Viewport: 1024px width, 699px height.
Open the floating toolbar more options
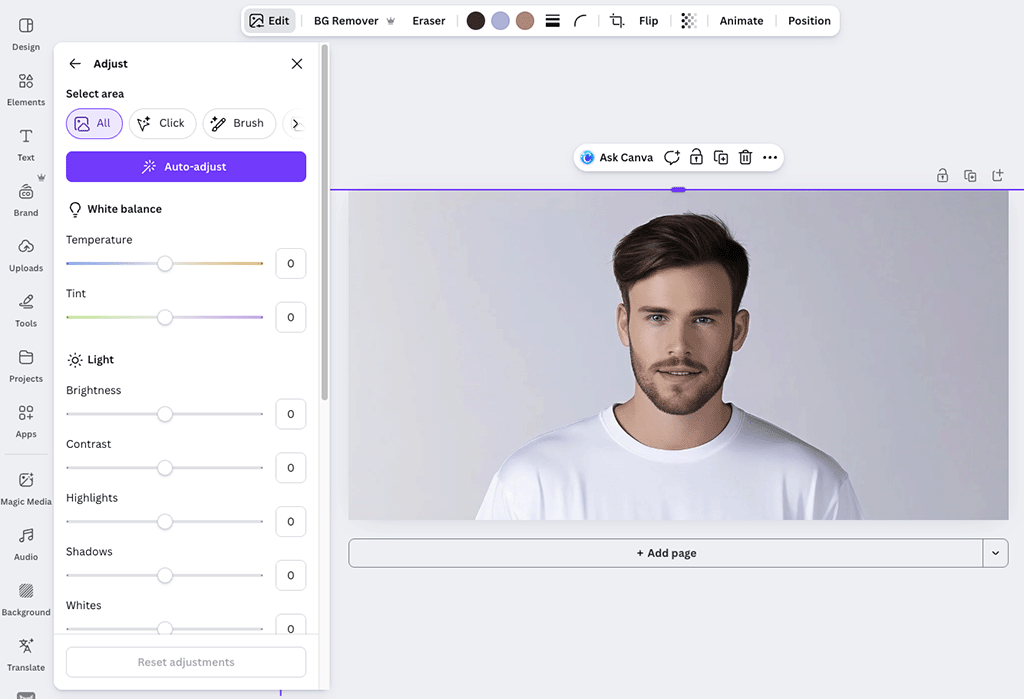(x=770, y=157)
